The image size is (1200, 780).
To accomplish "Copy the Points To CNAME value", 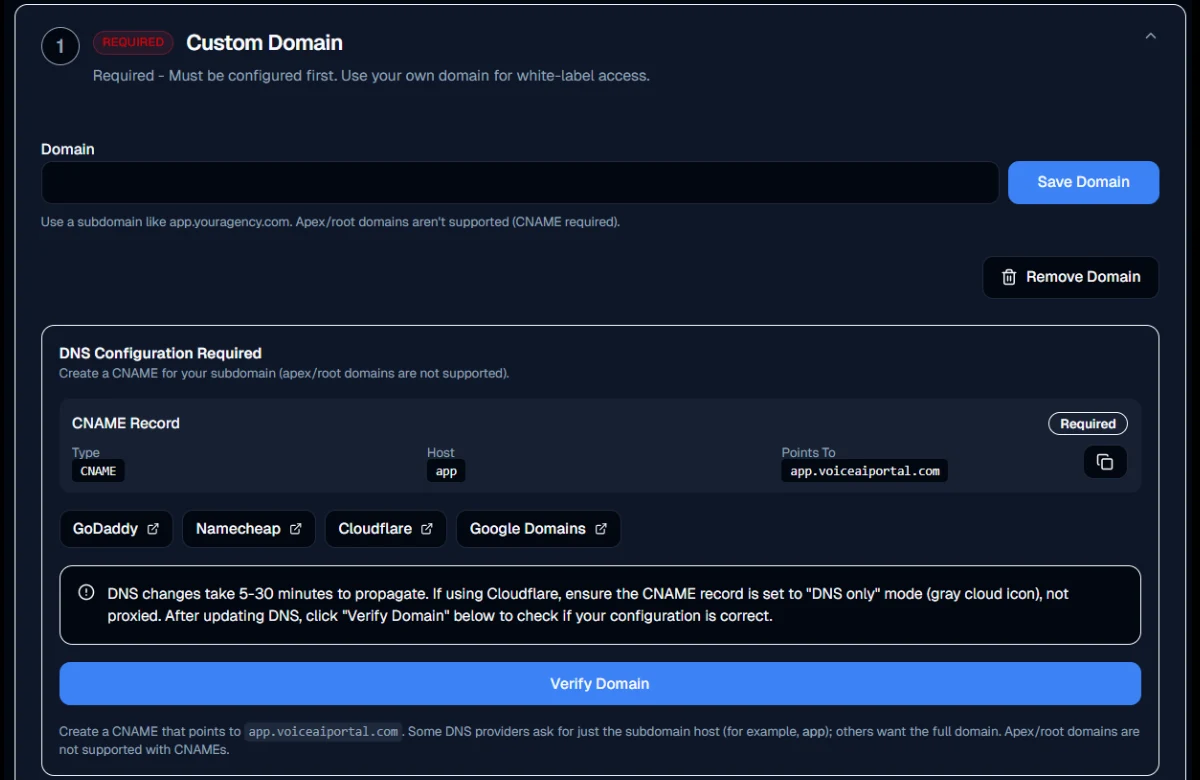I will coord(1105,462).
